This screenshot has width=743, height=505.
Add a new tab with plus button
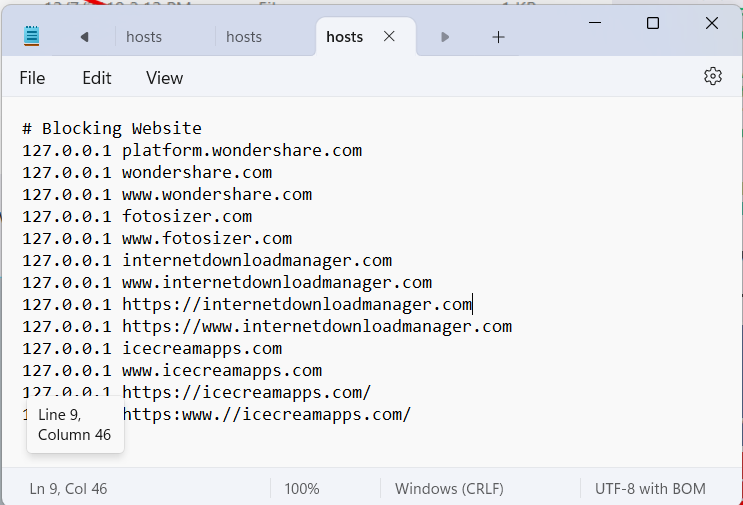[x=498, y=37]
